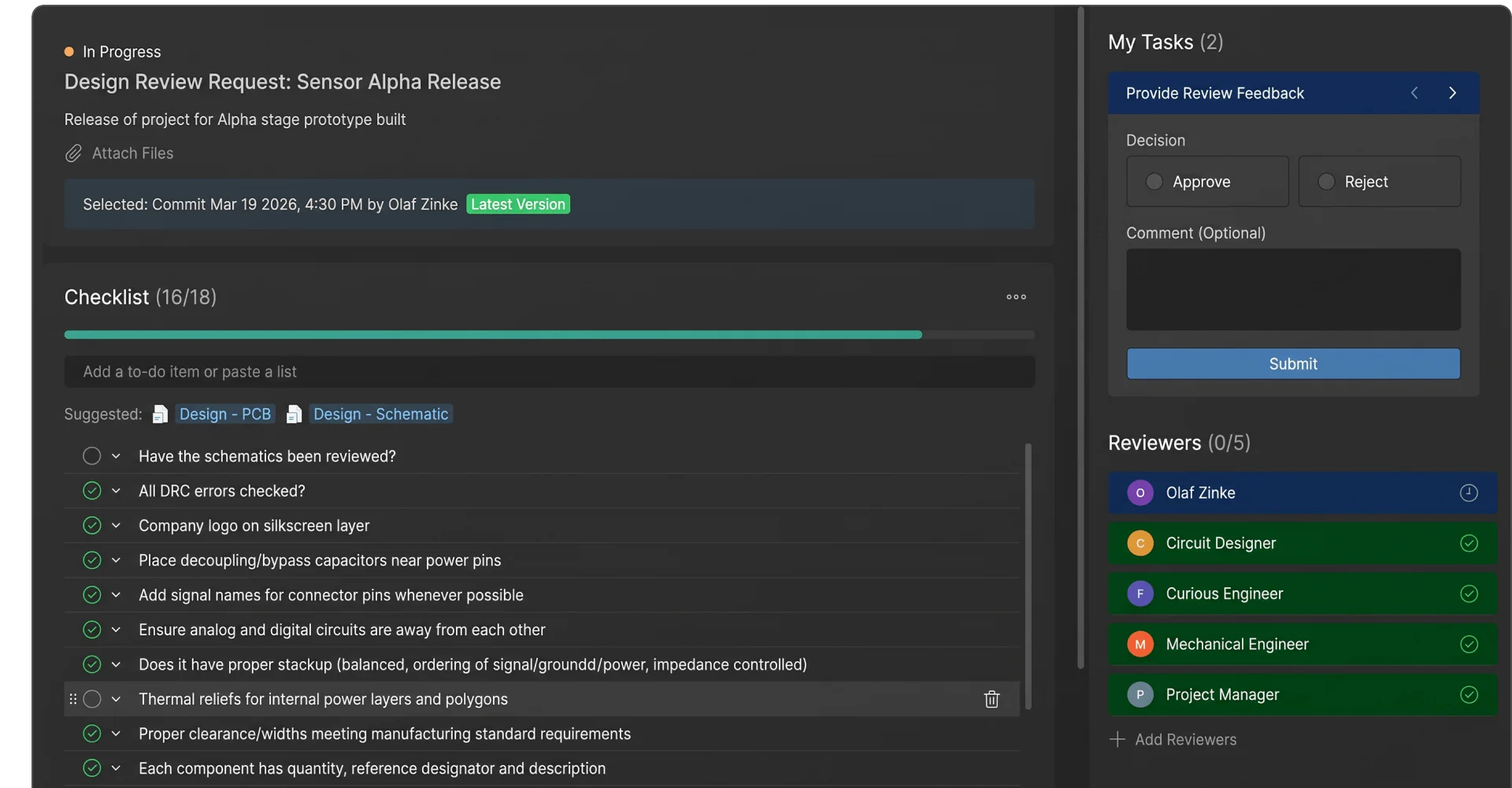The width and height of the screenshot is (1512, 788).
Task: Click Curious Engineer's approved check icon
Action: point(1469,594)
